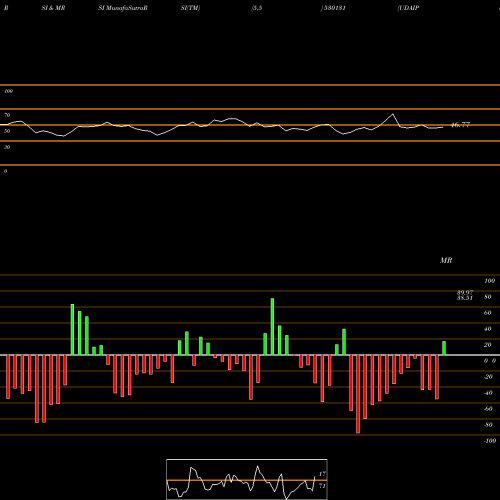Screen dimensions: 500x500
Task: Click the last green bar on right of MR histogram
Action: pos(444,348)
